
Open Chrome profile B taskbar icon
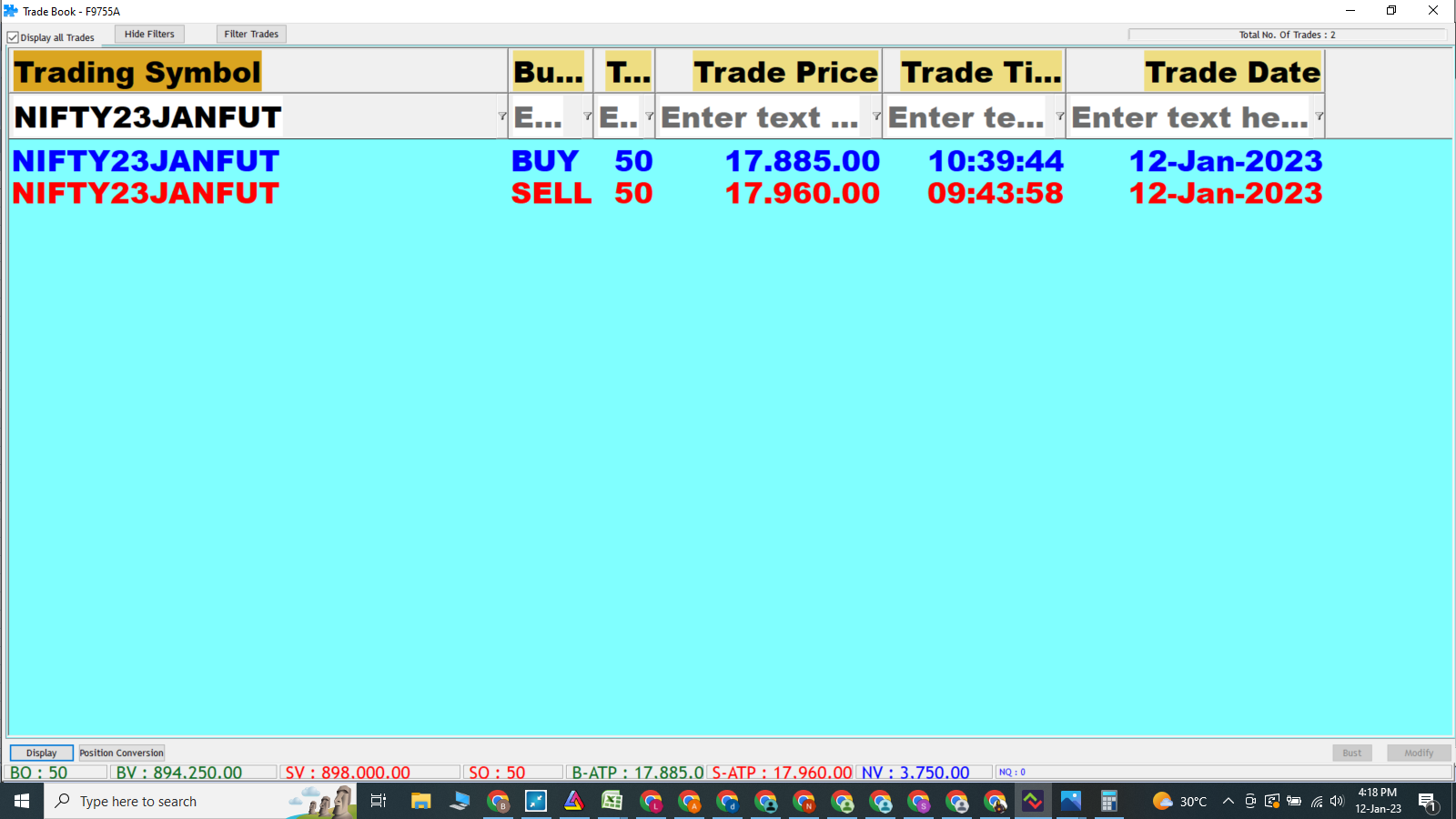[x=498, y=801]
